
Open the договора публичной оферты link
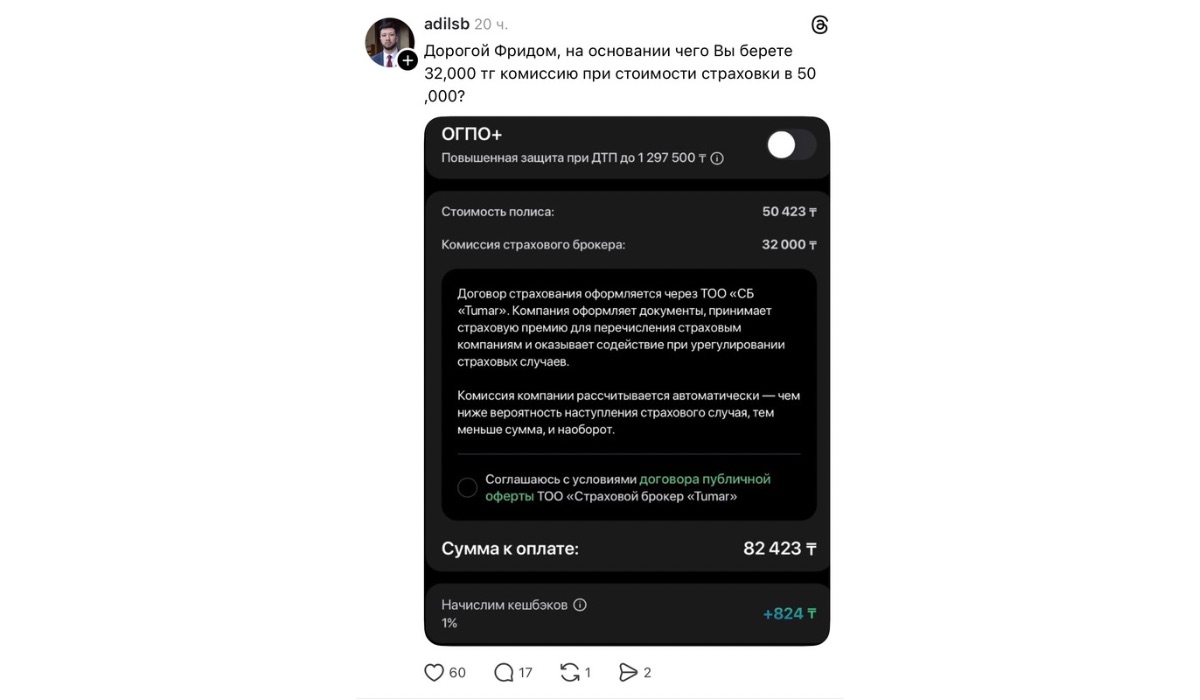(x=628, y=487)
